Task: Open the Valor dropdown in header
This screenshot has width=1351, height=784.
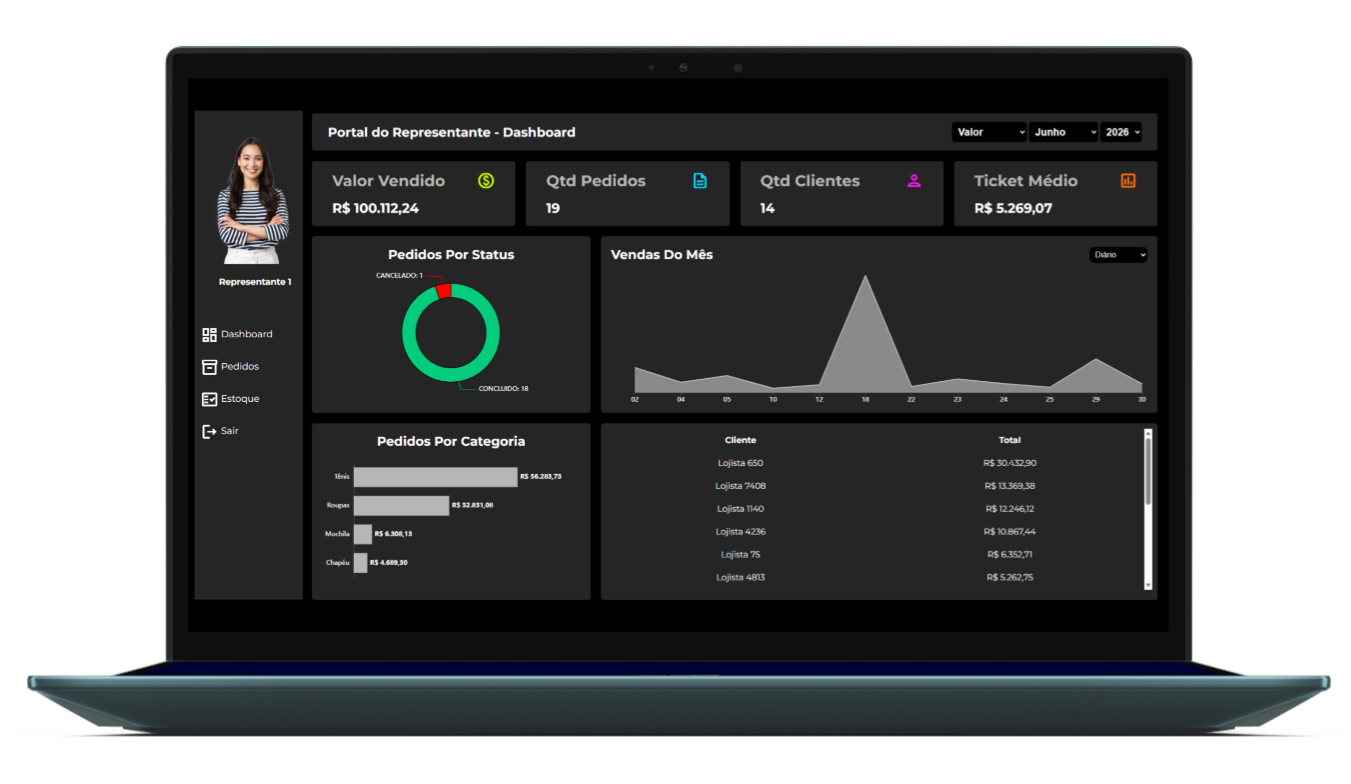Action: click(x=989, y=132)
